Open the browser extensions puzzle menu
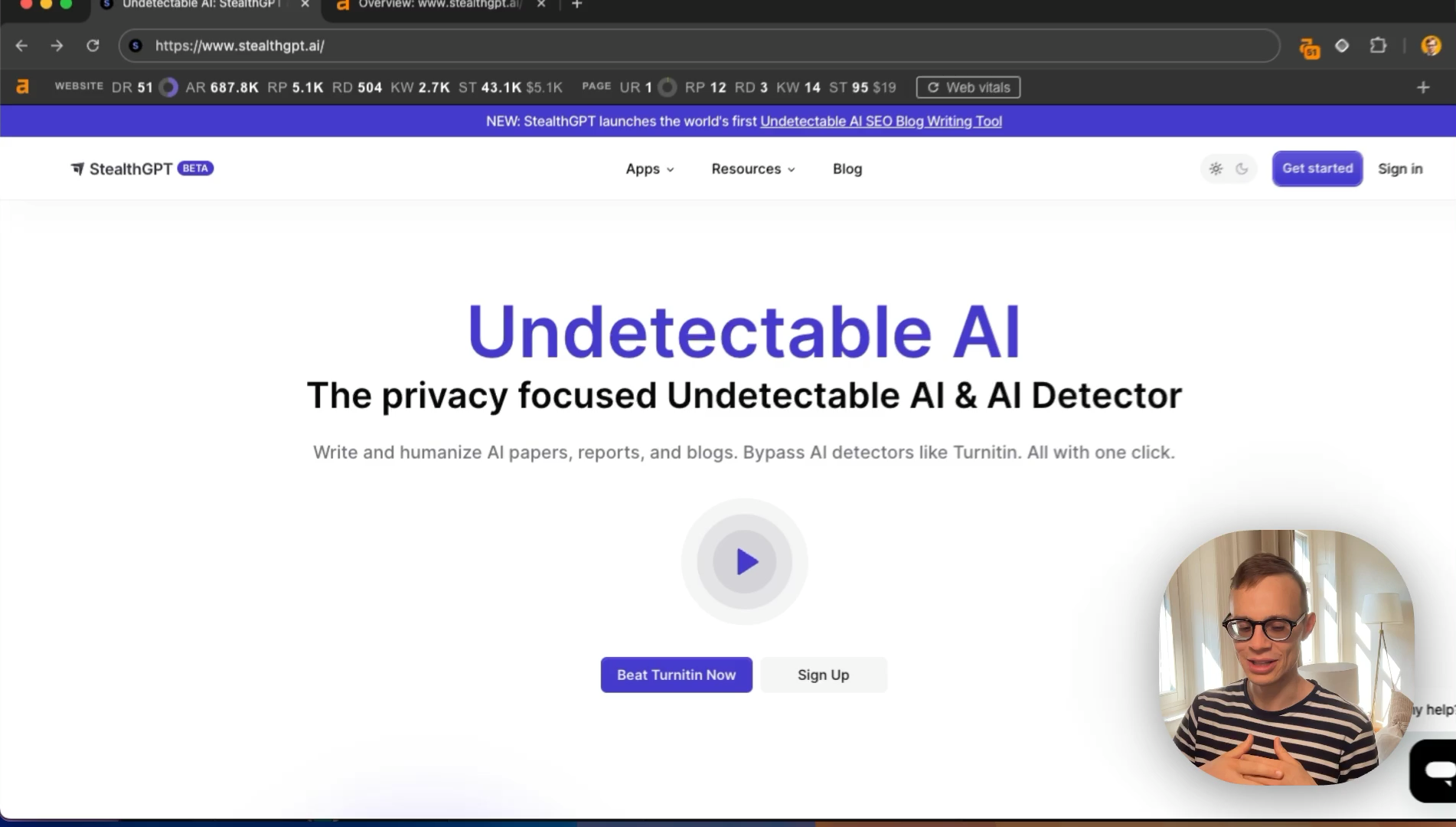The height and width of the screenshot is (827, 1456). (x=1378, y=46)
